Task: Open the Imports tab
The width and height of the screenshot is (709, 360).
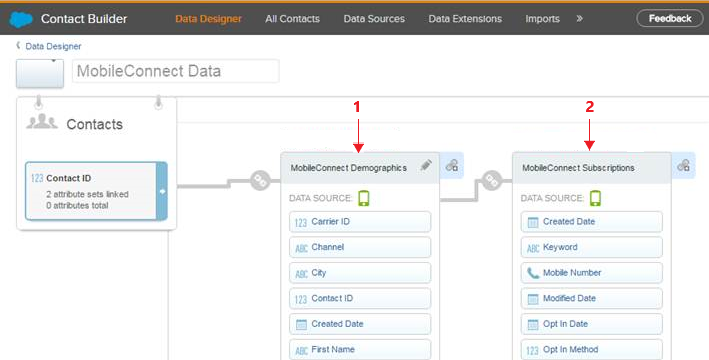Action: 542,19
